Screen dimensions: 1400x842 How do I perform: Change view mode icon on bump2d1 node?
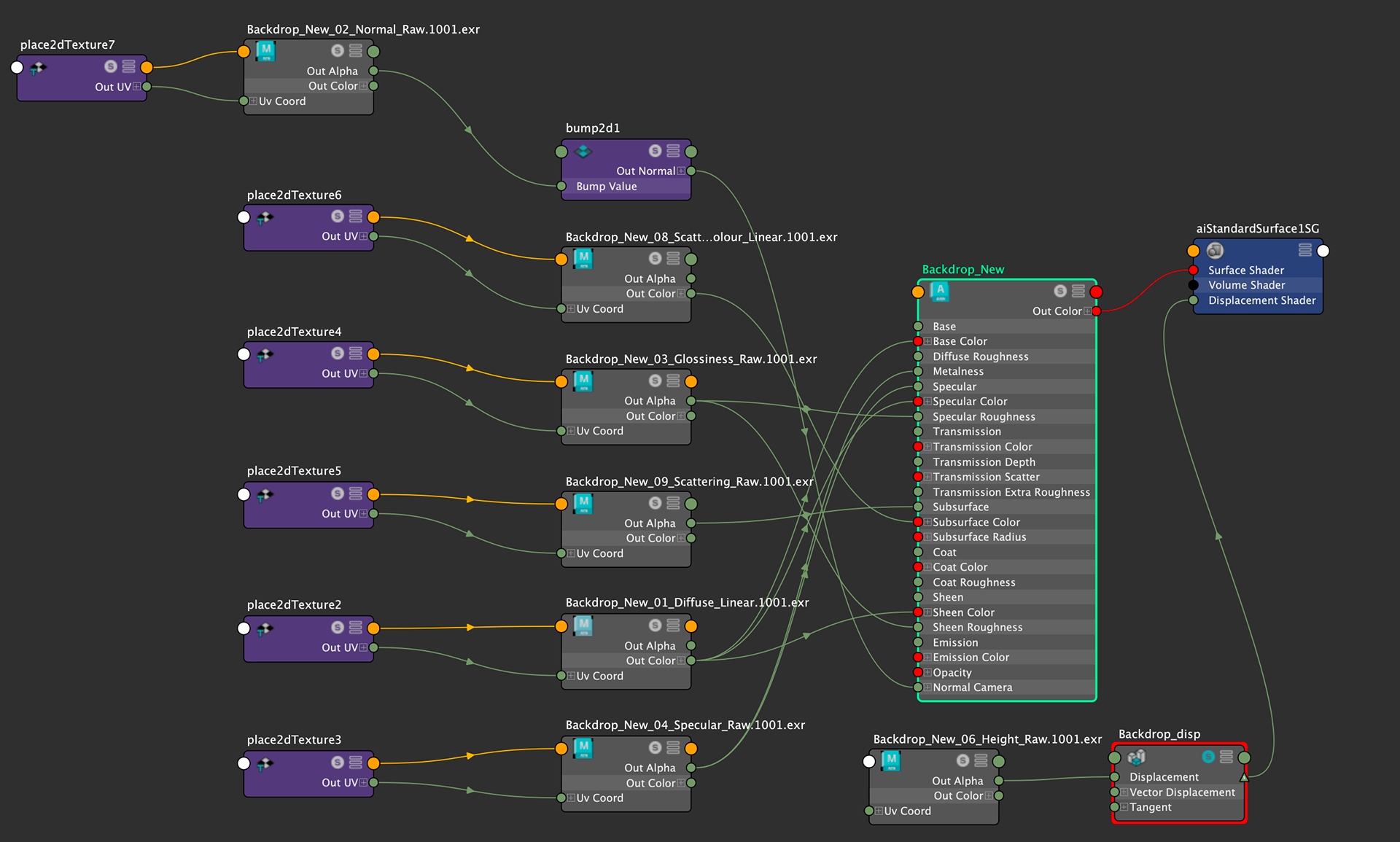(673, 151)
